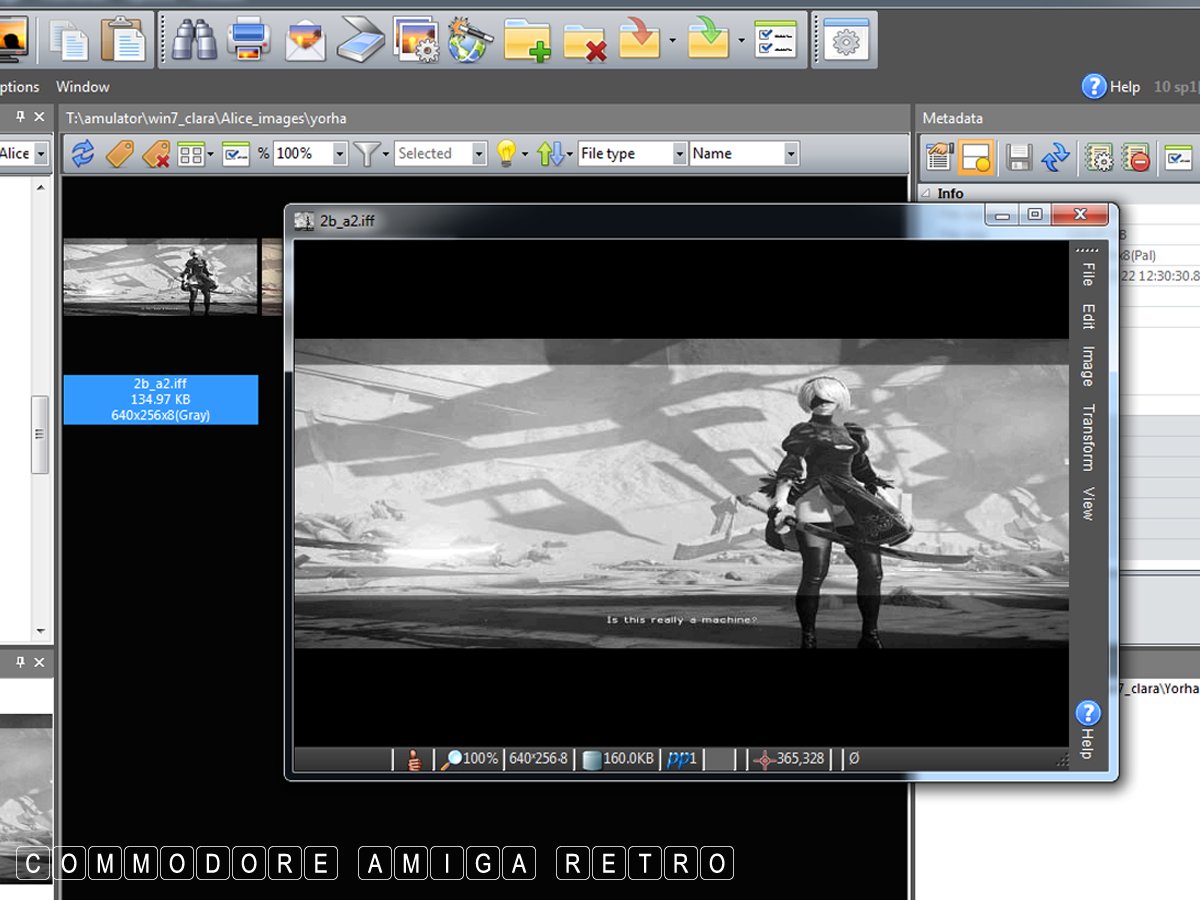Click the printer icon in toolbar

pos(248,40)
